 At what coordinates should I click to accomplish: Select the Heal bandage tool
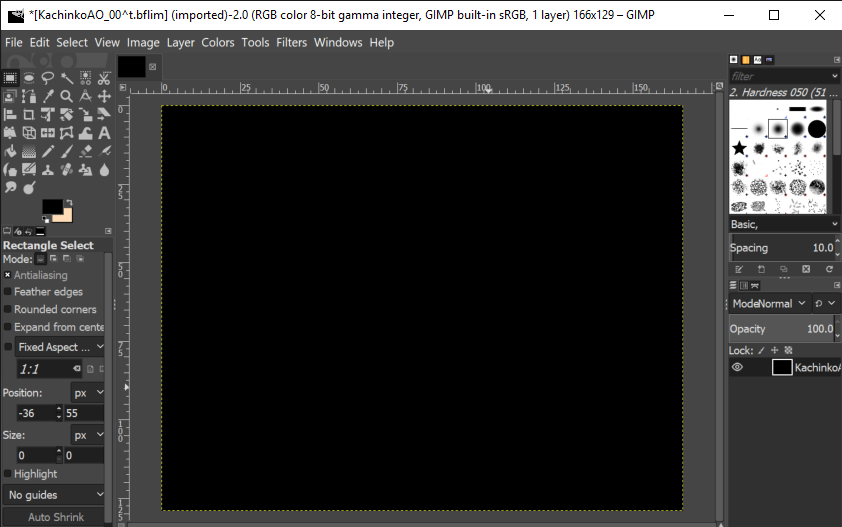[x=66, y=170]
